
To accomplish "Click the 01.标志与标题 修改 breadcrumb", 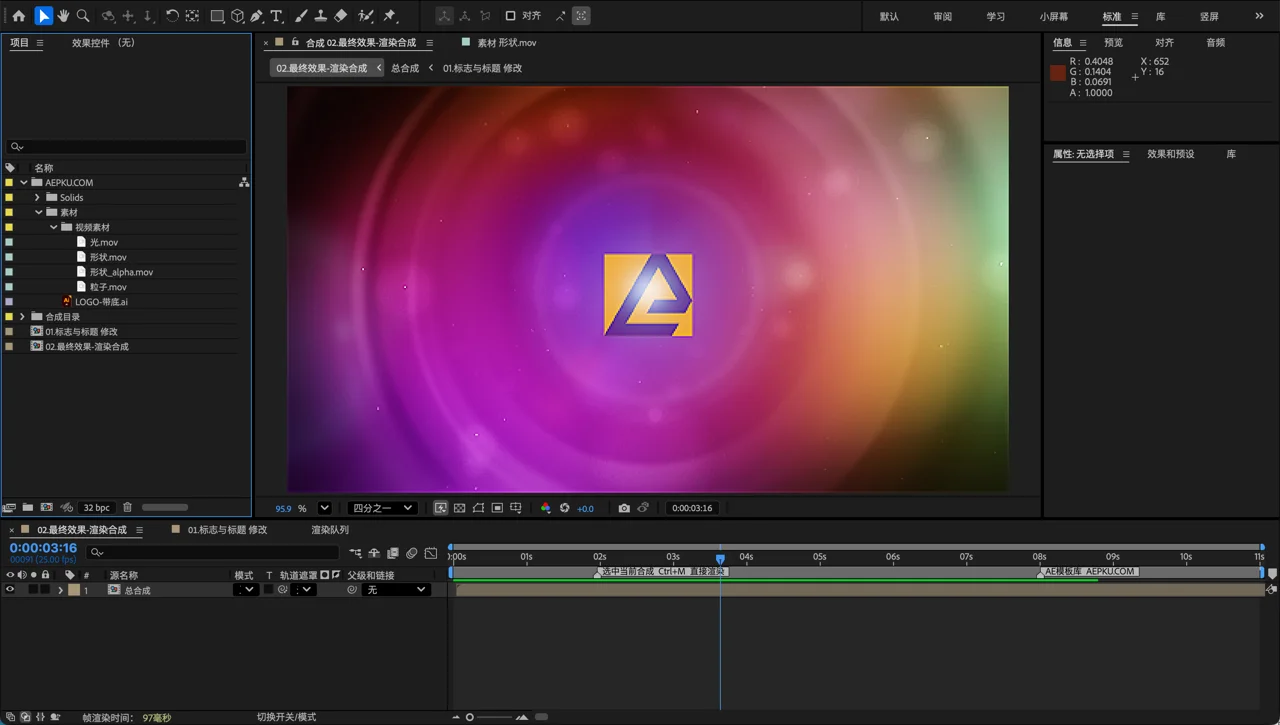I will (x=482, y=68).
